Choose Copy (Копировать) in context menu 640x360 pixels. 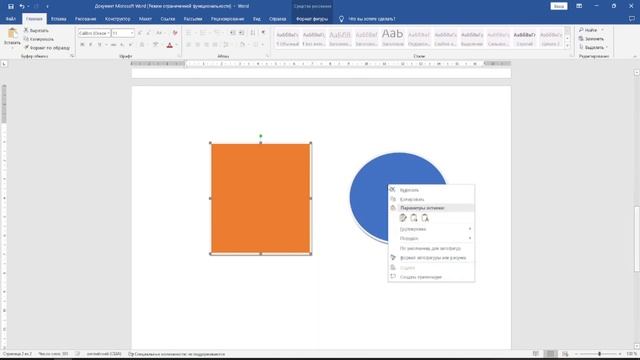431,199
